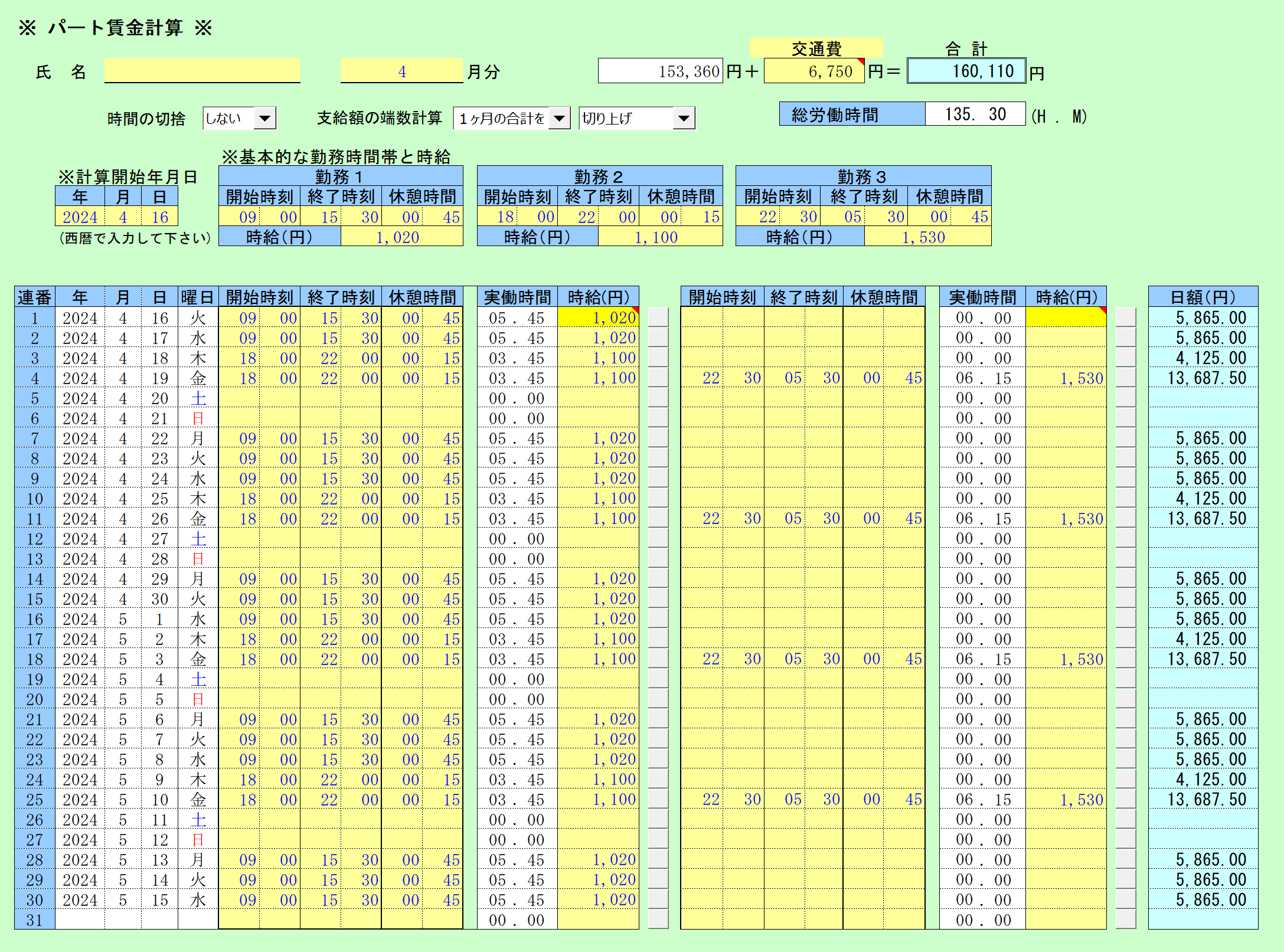Click the 曜日 column header

tap(198, 297)
